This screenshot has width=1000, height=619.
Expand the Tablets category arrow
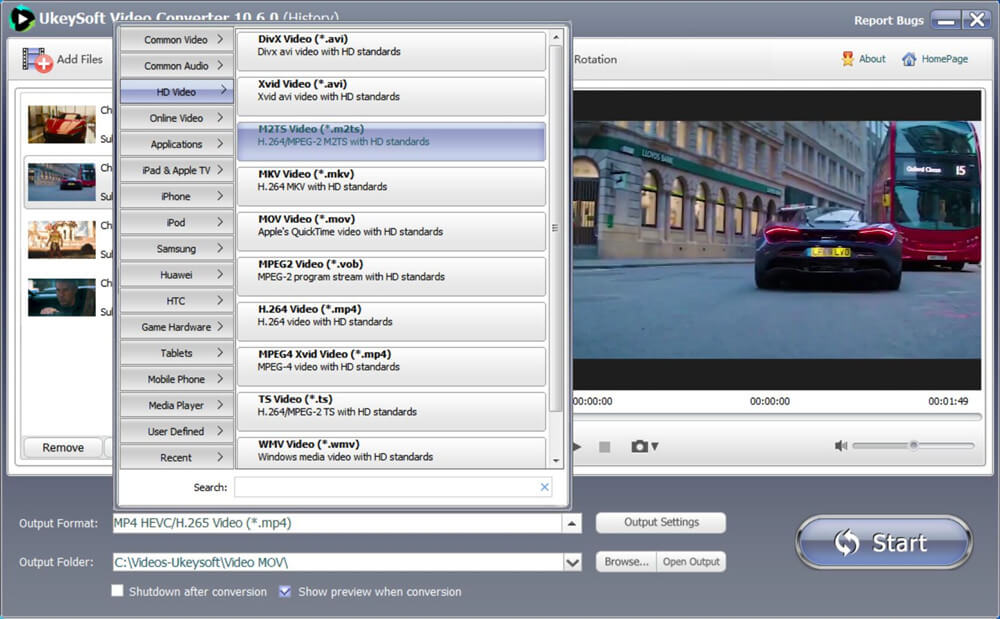coord(220,353)
